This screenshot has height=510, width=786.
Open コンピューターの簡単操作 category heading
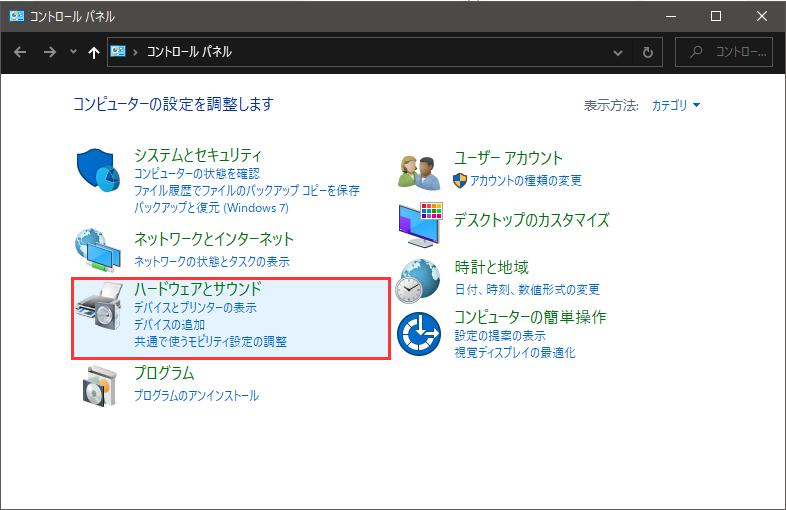(530, 317)
